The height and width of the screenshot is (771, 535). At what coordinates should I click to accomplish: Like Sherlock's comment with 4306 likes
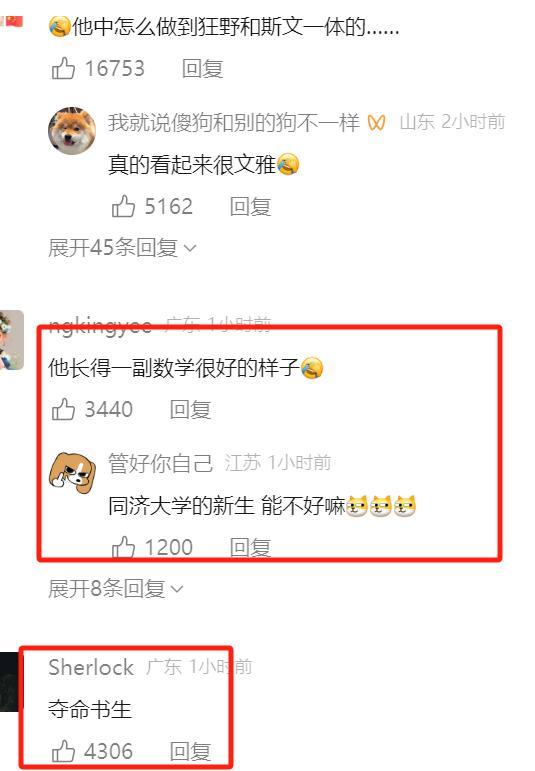63,751
